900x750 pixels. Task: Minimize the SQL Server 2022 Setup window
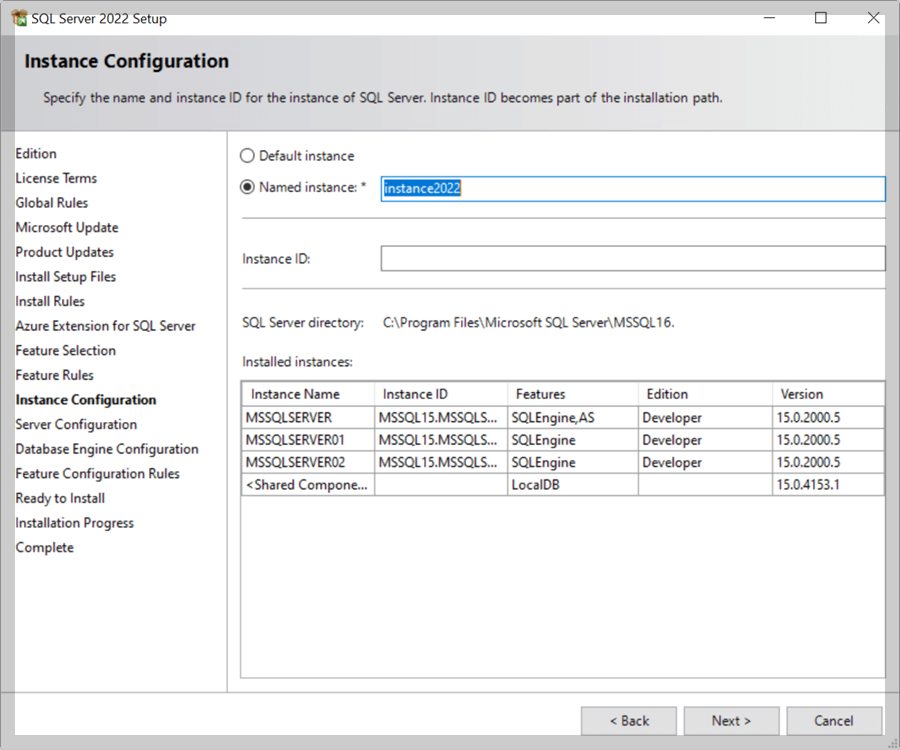(769, 18)
